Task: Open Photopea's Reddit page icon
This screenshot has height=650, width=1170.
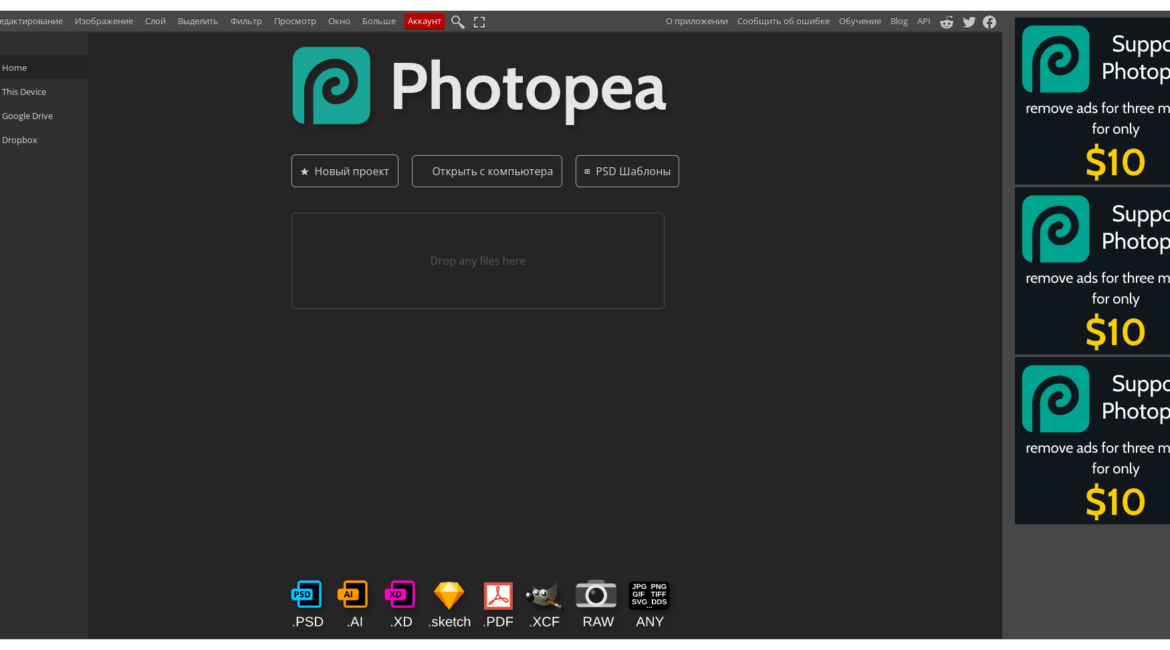Action: click(946, 22)
